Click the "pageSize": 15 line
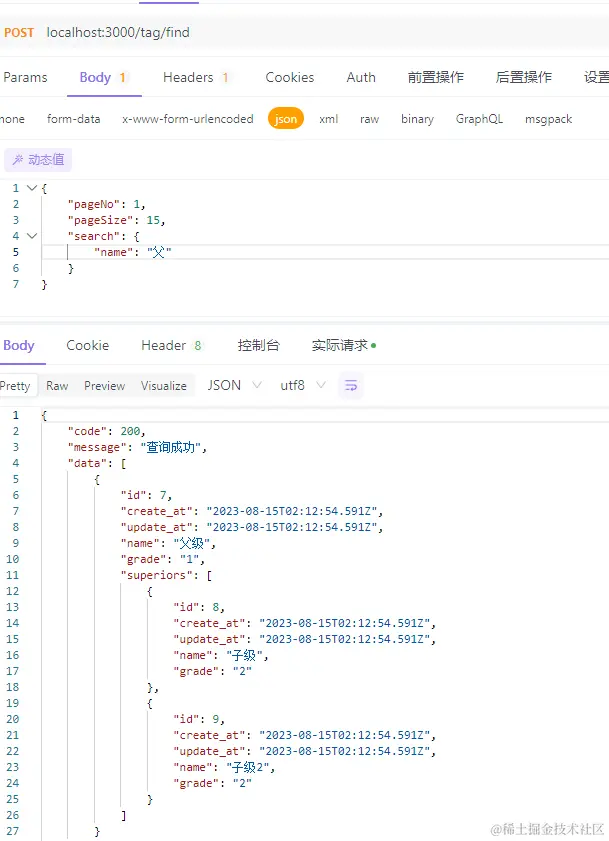 (116, 220)
